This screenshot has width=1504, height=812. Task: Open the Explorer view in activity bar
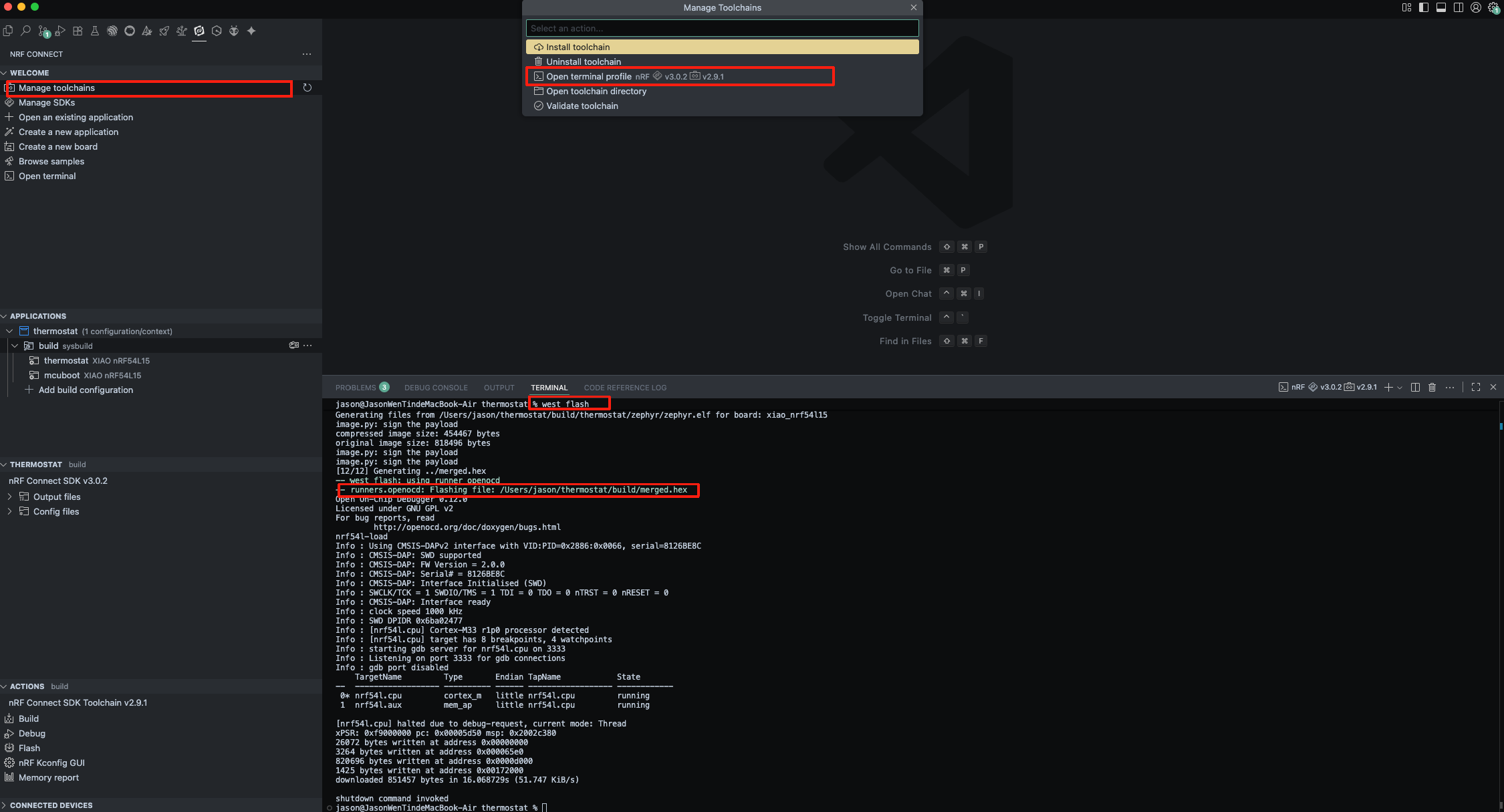(8, 31)
